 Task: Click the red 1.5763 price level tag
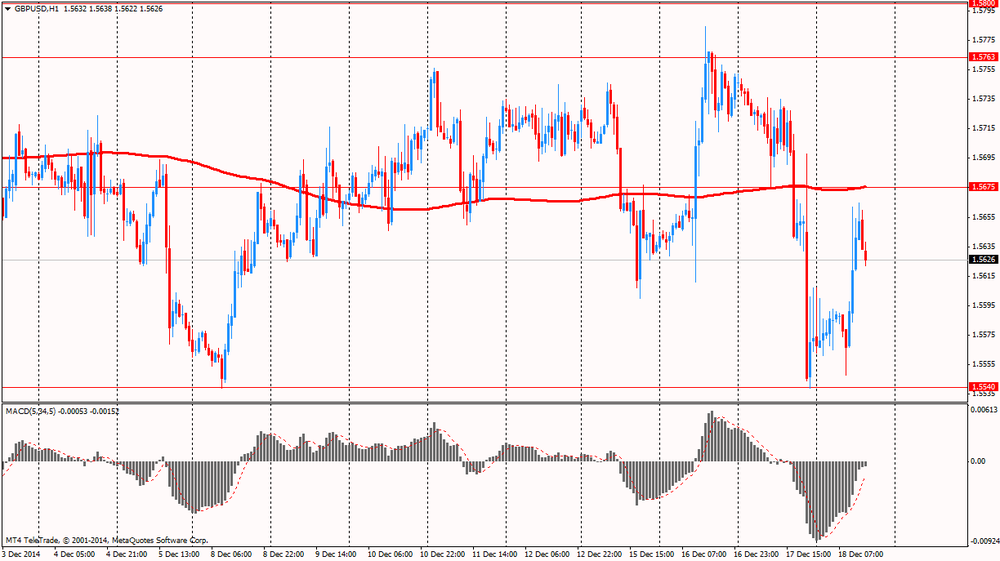(x=982, y=57)
